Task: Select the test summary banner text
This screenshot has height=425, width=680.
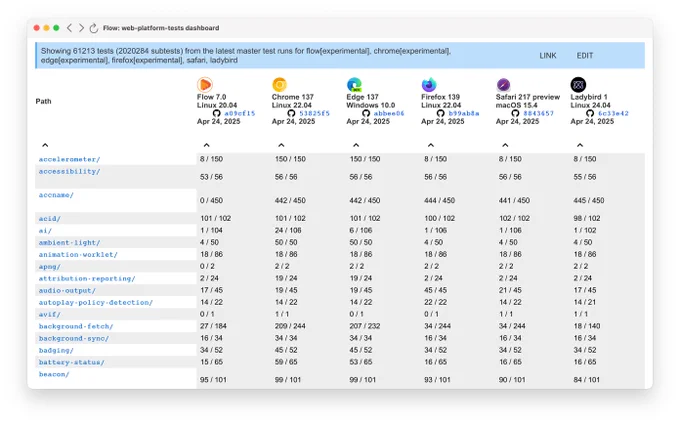Action: pos(246,56)
